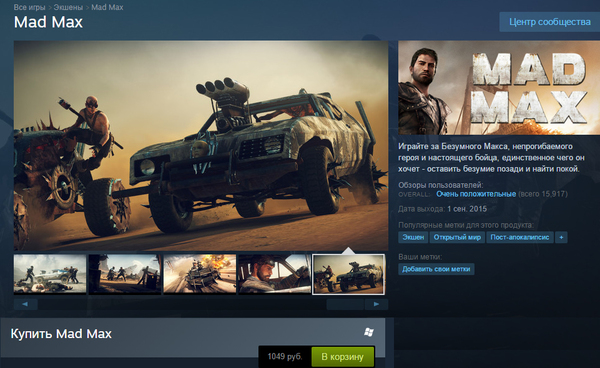This screenshot has height=368, width=600.
Task: Click the release date '1 сен. 2015'
Action: [x=467, y=209]
